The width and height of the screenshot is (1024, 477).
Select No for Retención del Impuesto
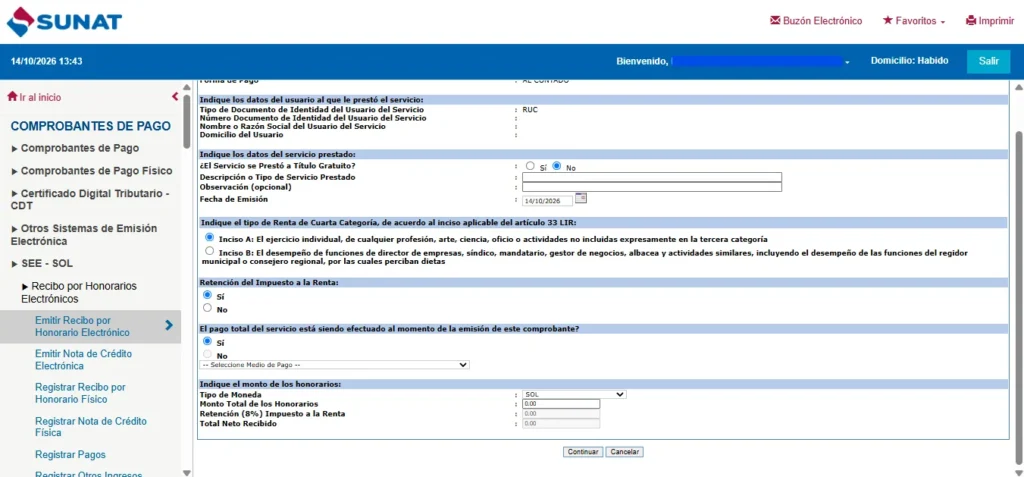pyautogui.click(x=208, y=307)
